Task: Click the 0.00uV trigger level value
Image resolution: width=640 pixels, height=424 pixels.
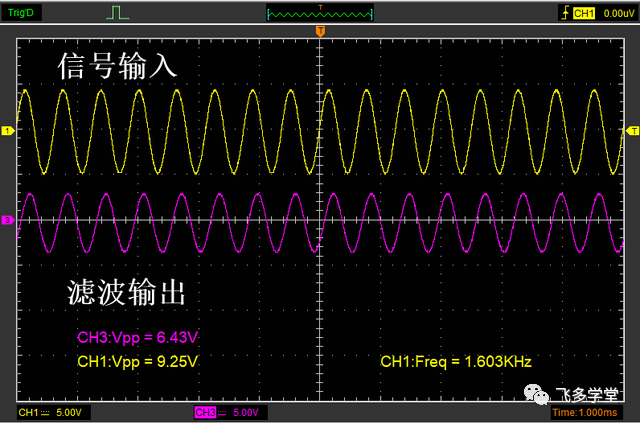Action: point(618,13)
